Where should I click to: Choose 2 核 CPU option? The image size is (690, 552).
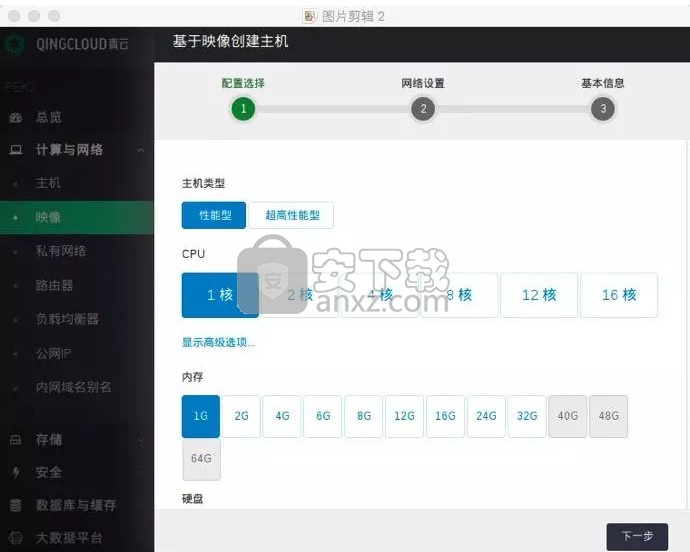[x=300, y=295]
